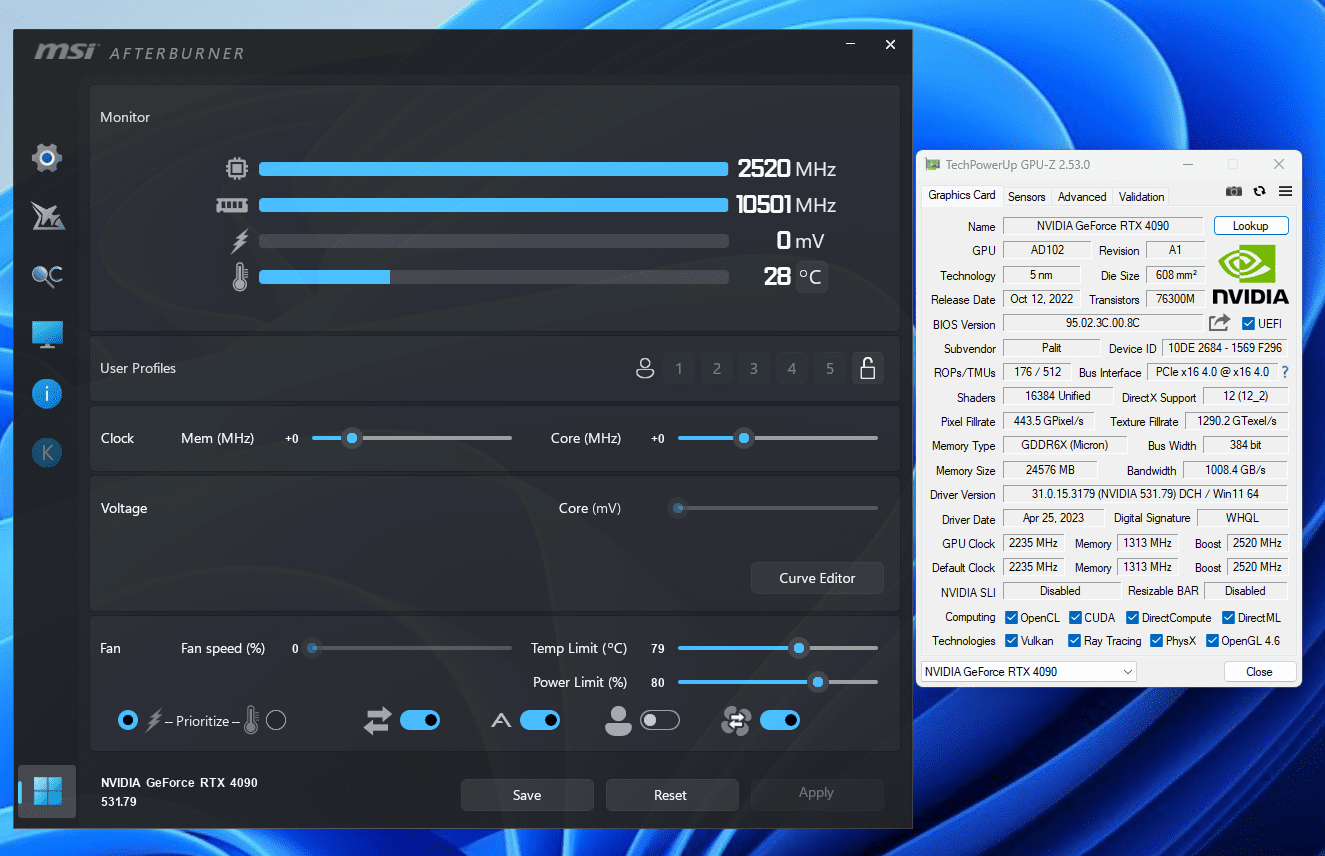Click the Fan speed slider handle
This screenshot has height=856, width=1325.
(x=312, y=648)
